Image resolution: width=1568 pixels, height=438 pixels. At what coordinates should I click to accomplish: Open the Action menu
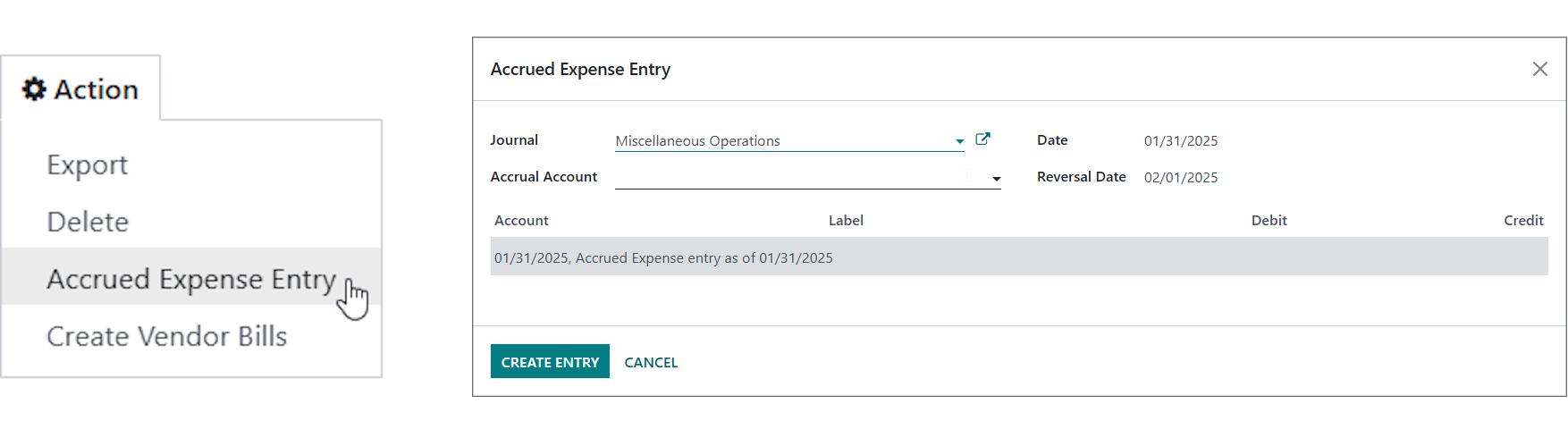80,89
